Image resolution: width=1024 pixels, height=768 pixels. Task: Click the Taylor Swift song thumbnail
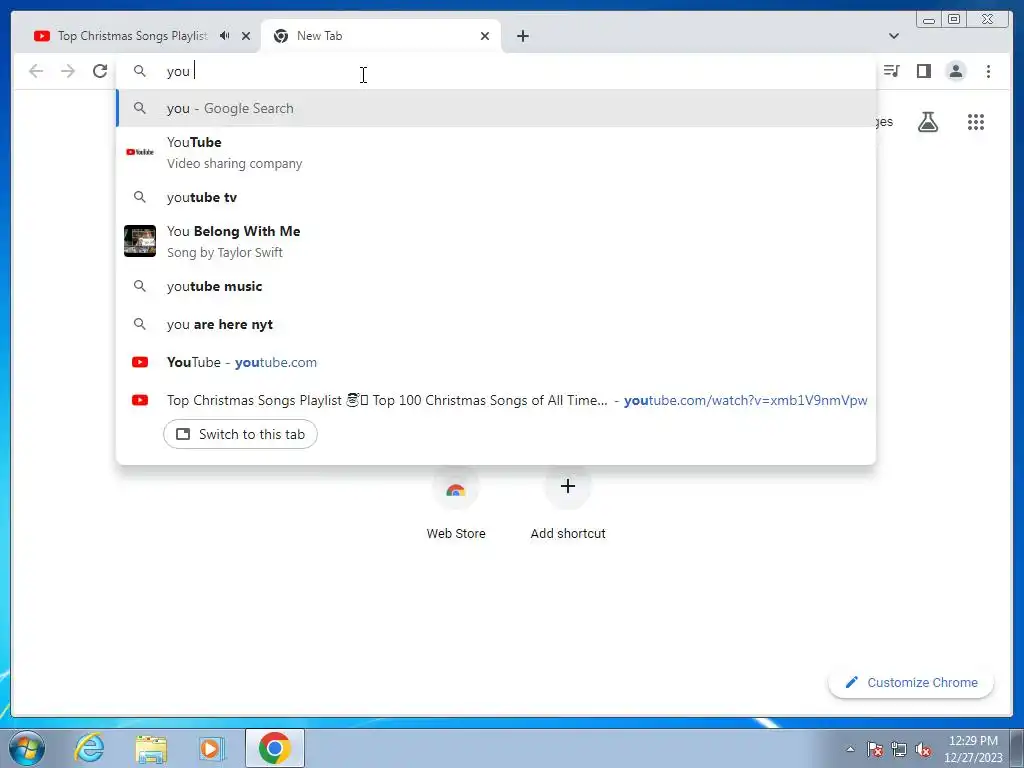pyautogui.click(x=140, y=241)
